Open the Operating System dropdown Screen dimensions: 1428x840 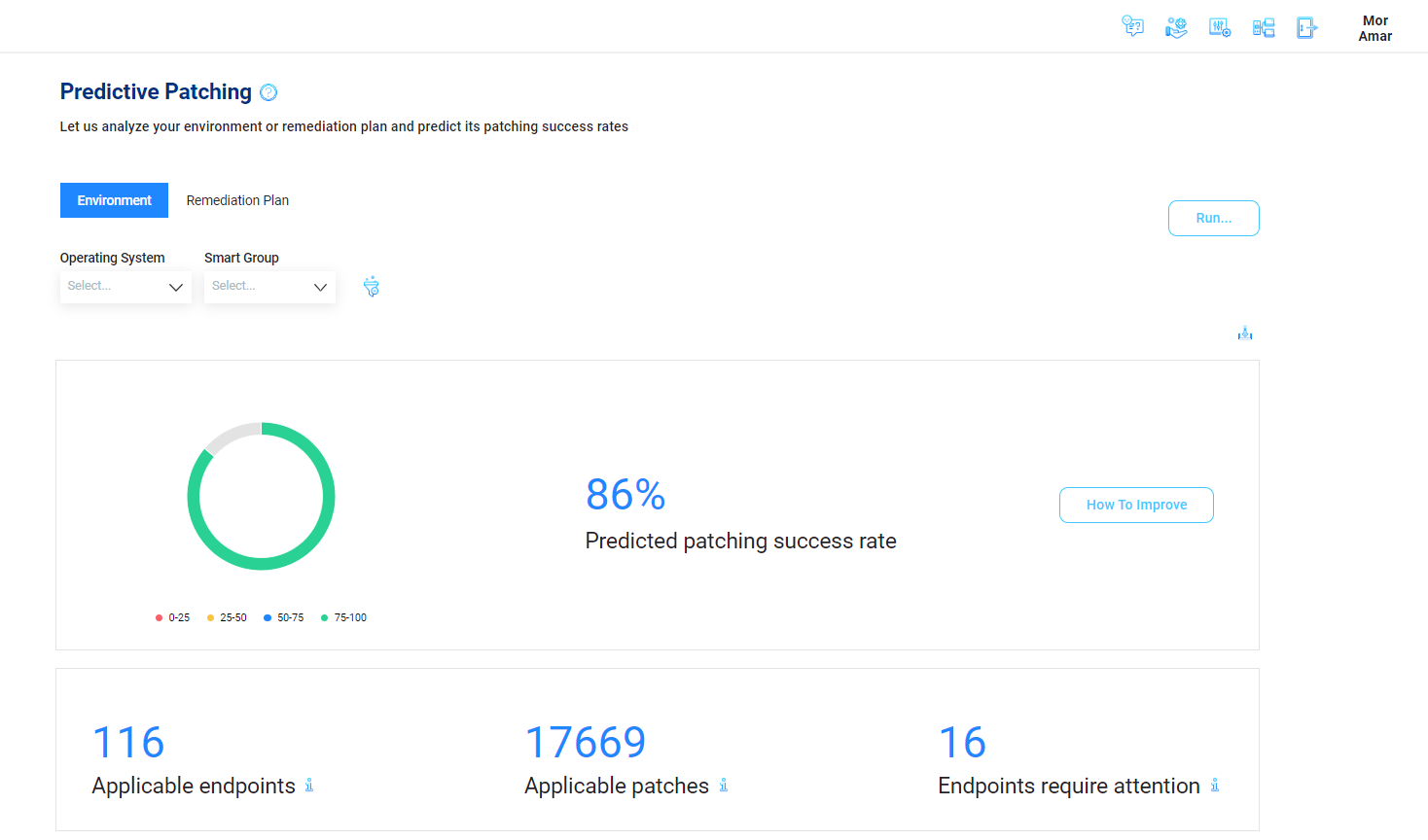(x=125, y=286)
